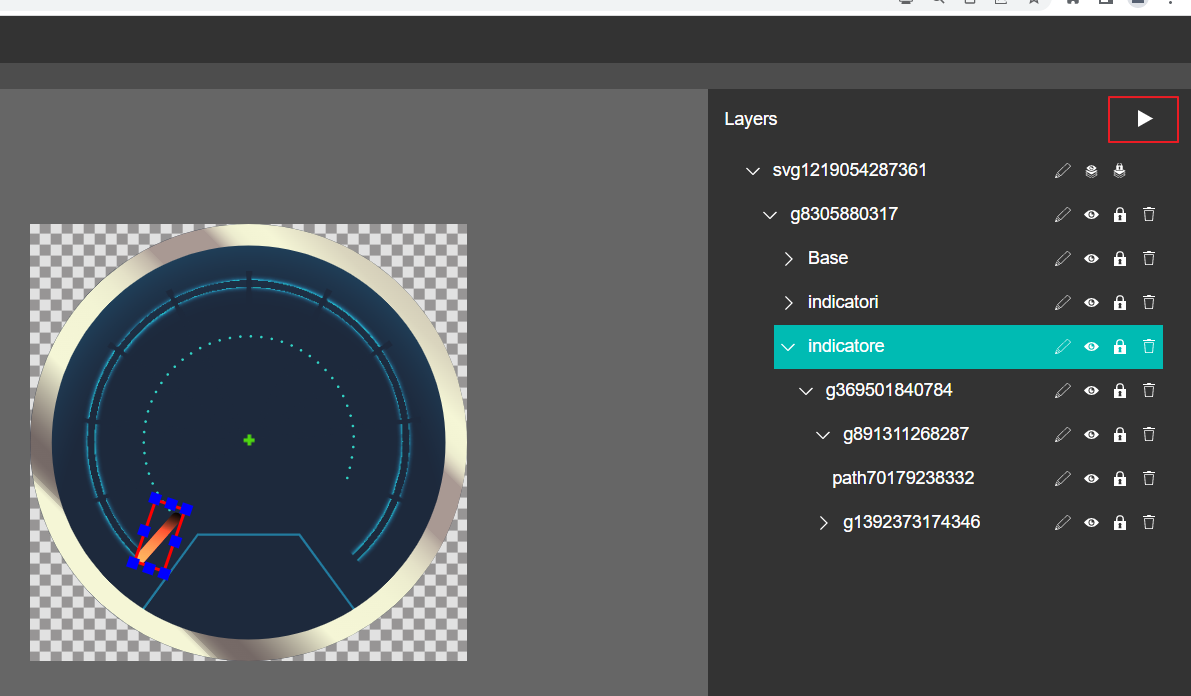The width and height of the screenshot is (1191, 696).
Task: Click pencil icon on indicatore layer
Action: [x=1062, y=346]
